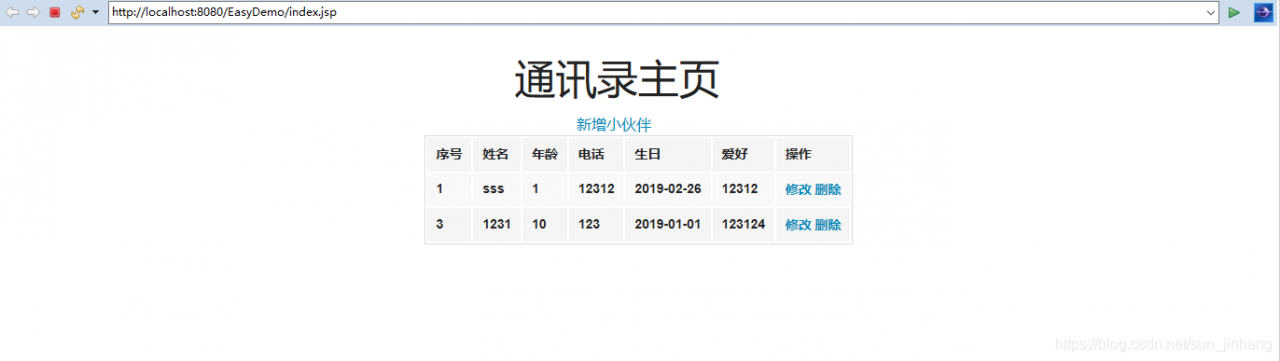This screenshot has height=361, width=1280.
Task: Open the dropdown arrow beside the refresh icon
Action: coord(95,12)
